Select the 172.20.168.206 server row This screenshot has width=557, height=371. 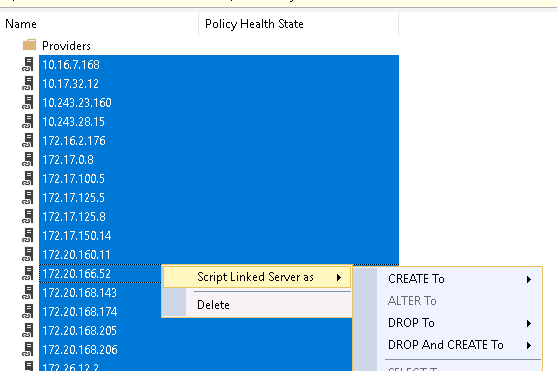(x=195, y=350)
